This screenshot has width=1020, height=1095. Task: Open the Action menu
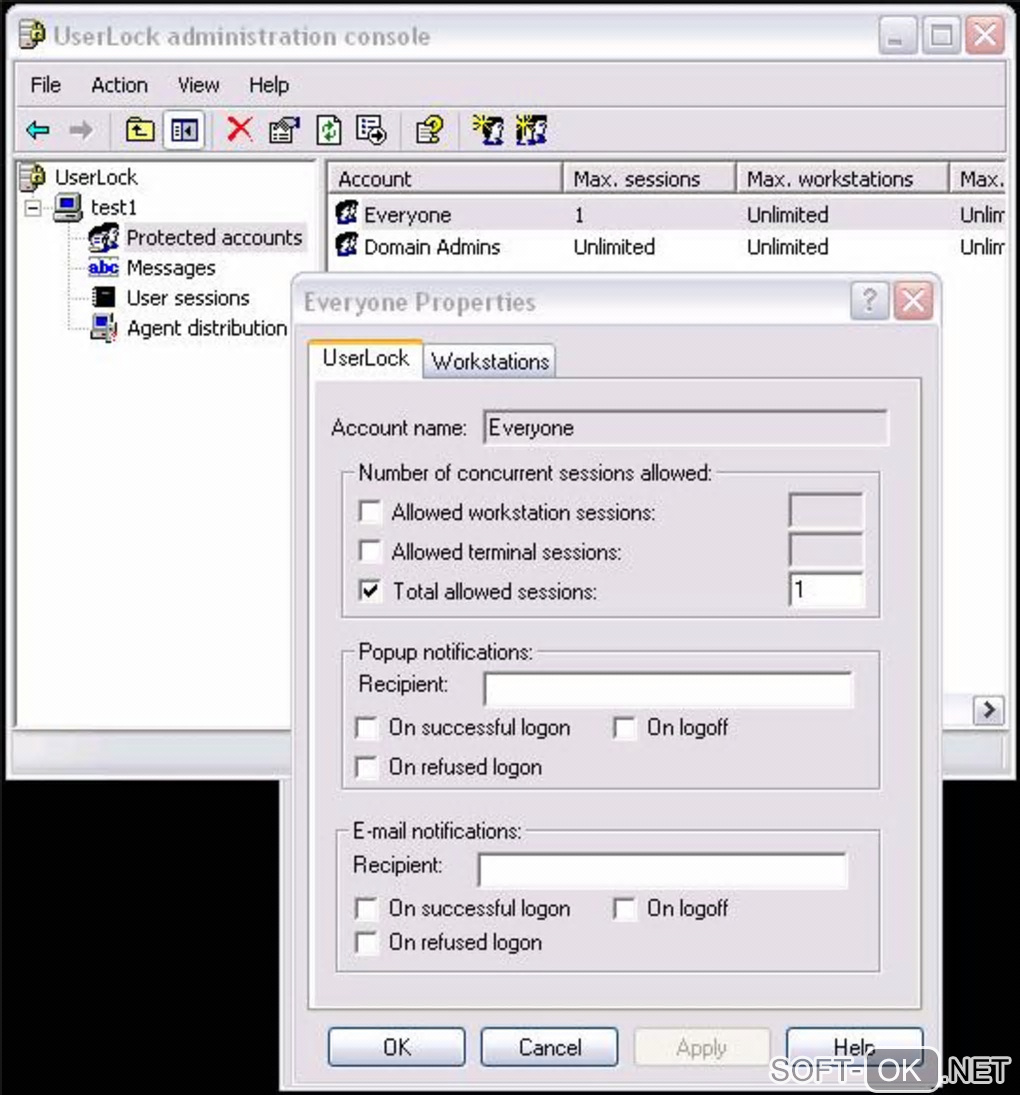119,85
